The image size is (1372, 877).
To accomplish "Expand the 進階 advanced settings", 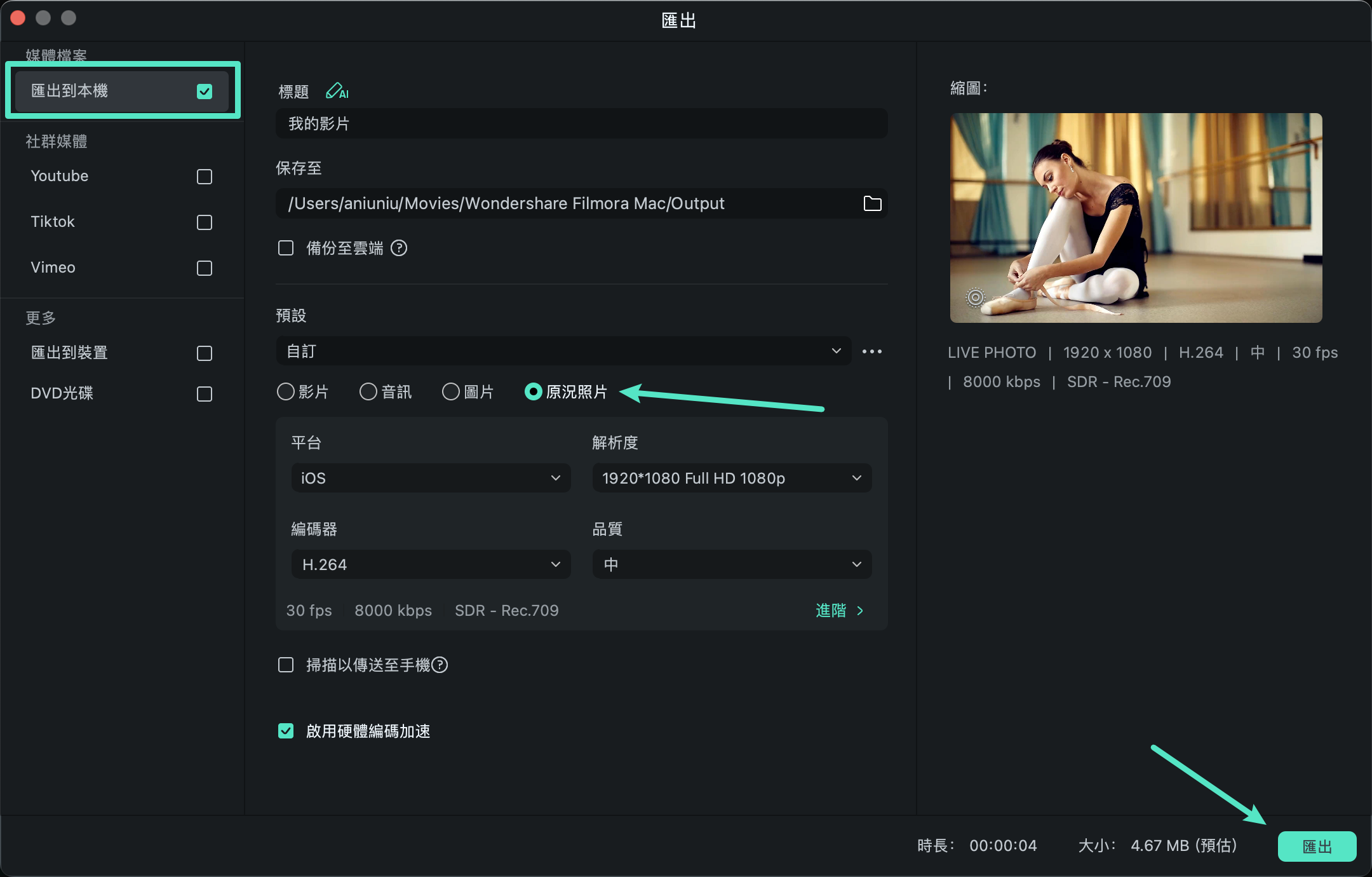I will click(840, 610).
